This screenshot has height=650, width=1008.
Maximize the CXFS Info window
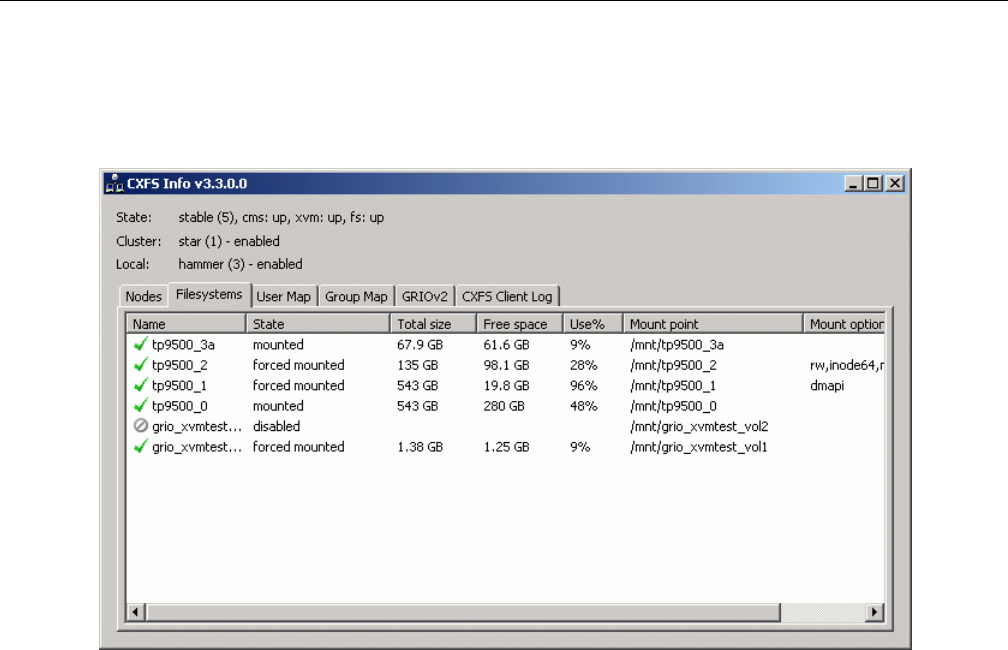(x=873, y=183)
